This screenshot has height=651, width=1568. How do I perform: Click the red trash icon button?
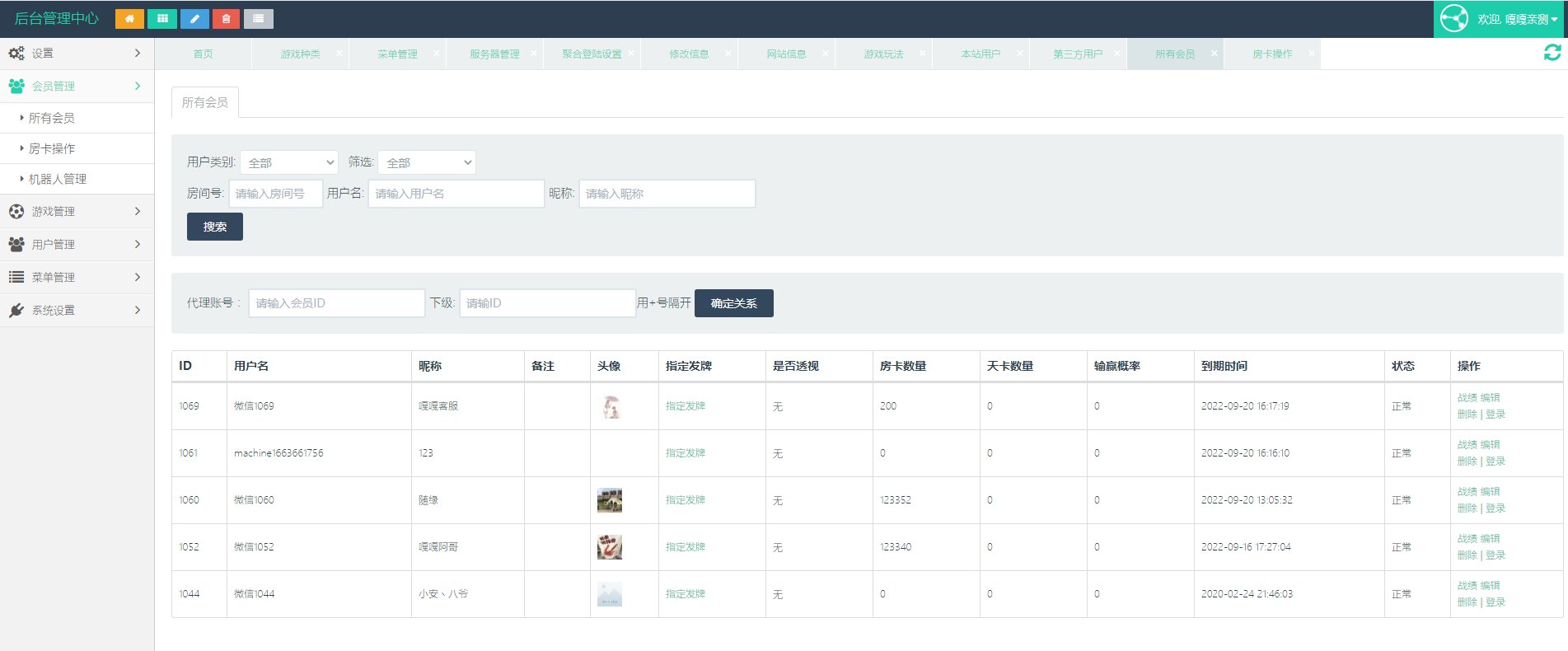pos(226,18)
